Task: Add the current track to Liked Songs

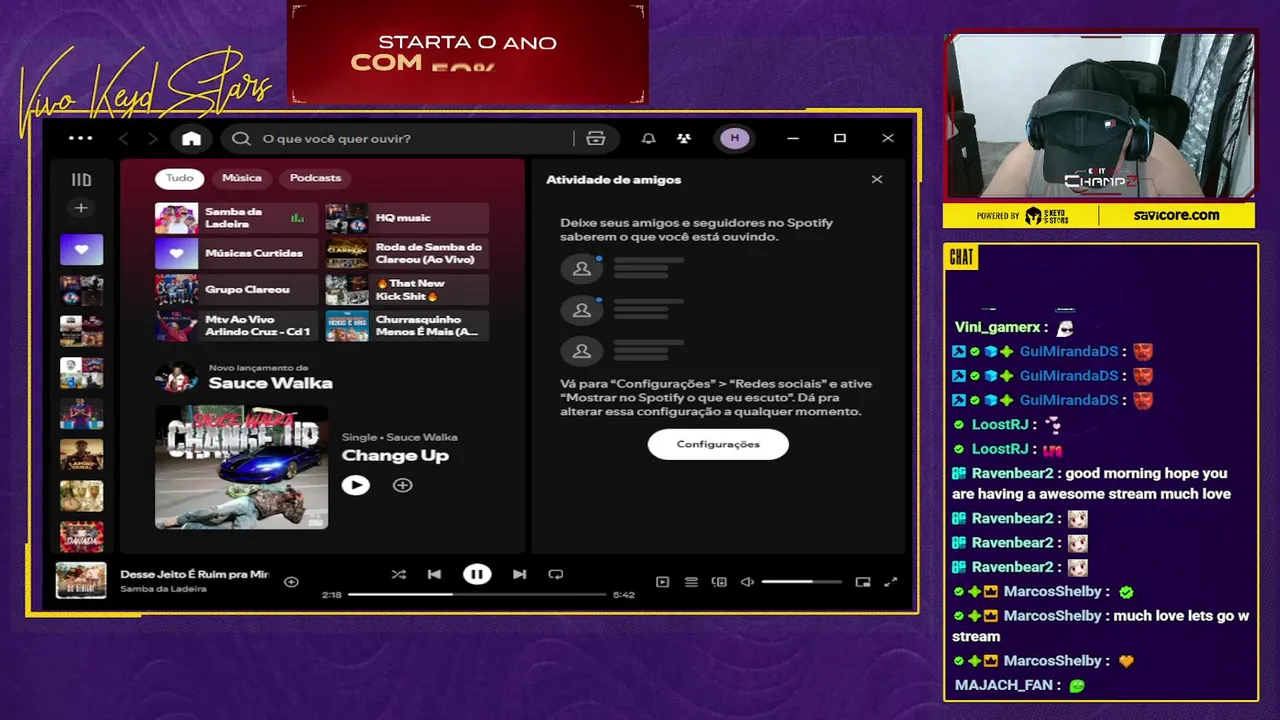Action: tap(291, 582)
